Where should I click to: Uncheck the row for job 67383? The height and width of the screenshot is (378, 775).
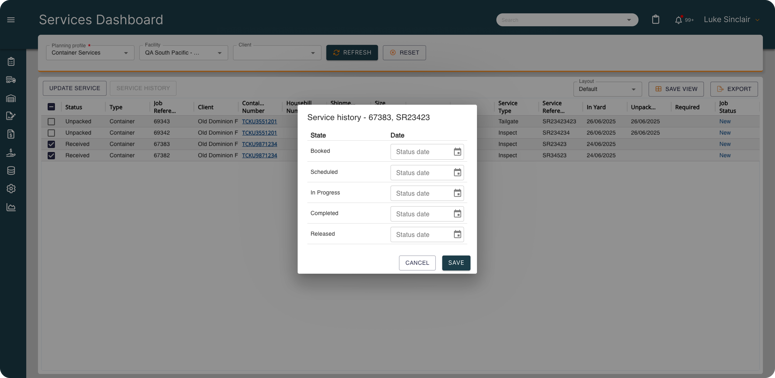(x=51, y=144)
